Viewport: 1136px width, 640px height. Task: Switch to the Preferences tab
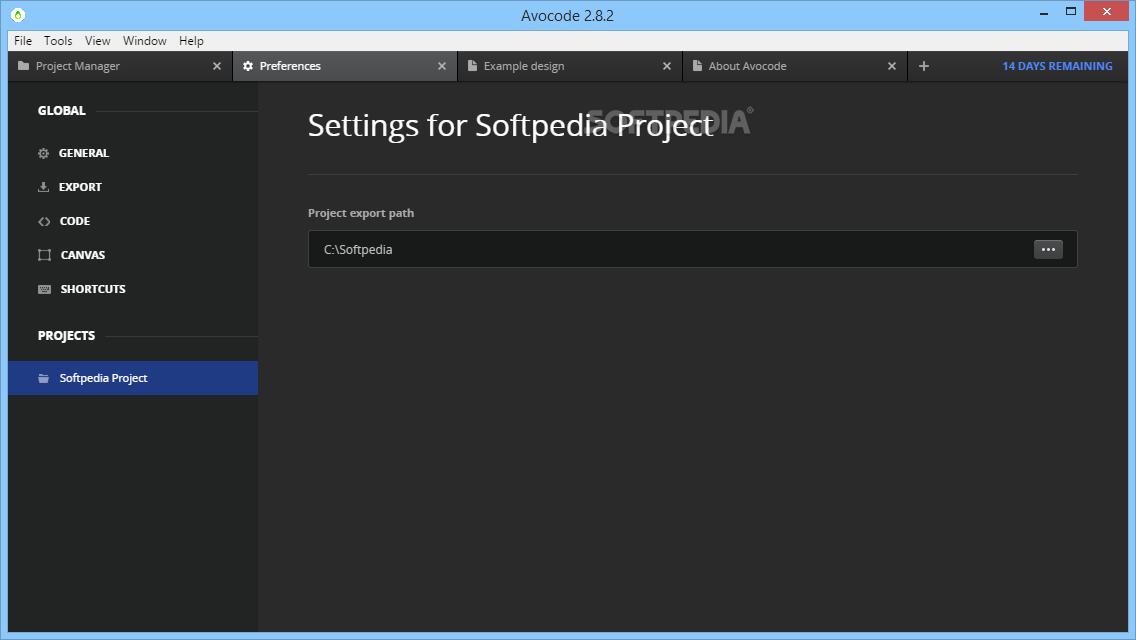(345, 66)
